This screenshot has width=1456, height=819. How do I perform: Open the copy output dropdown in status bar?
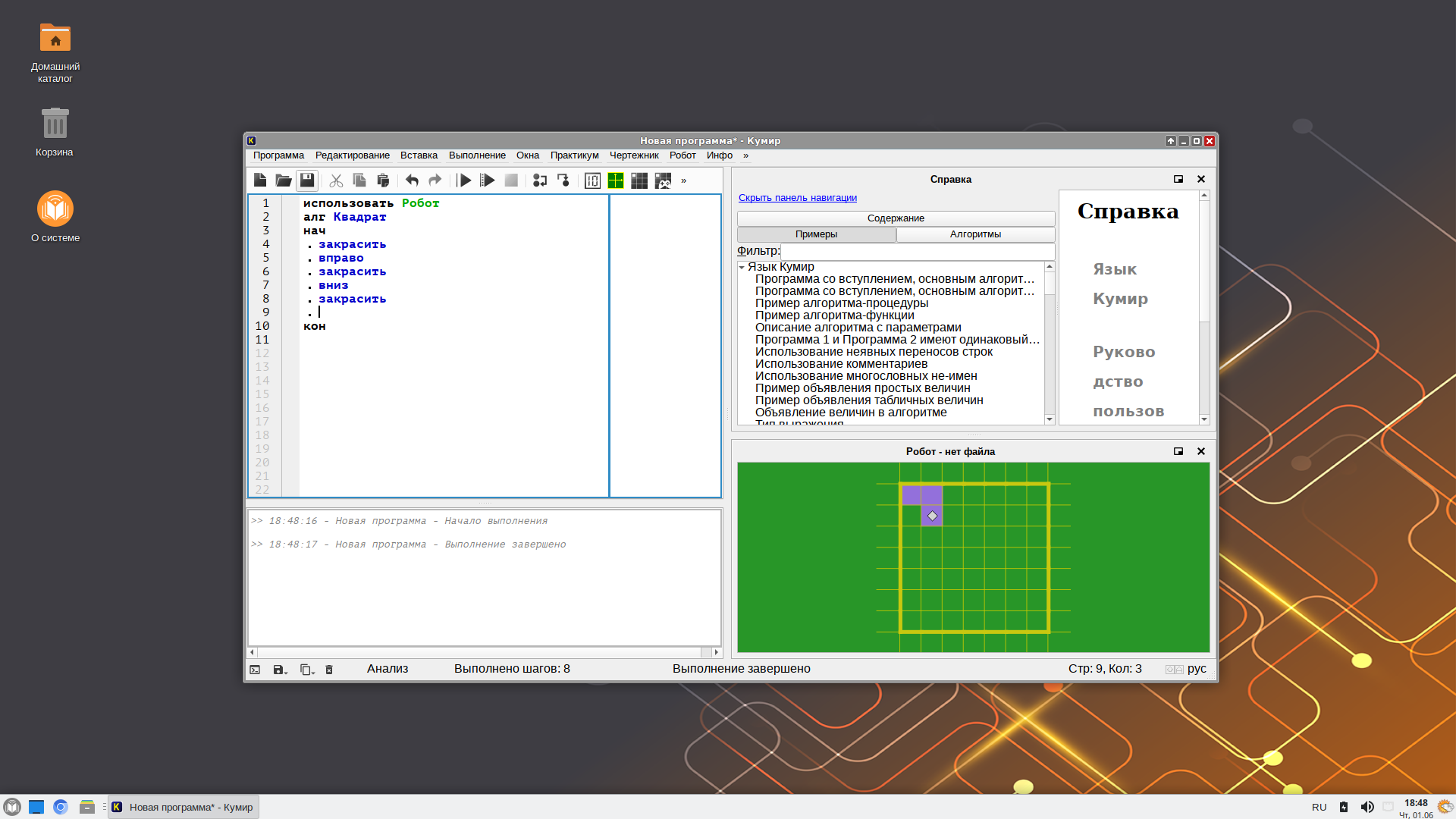point(306,670)
